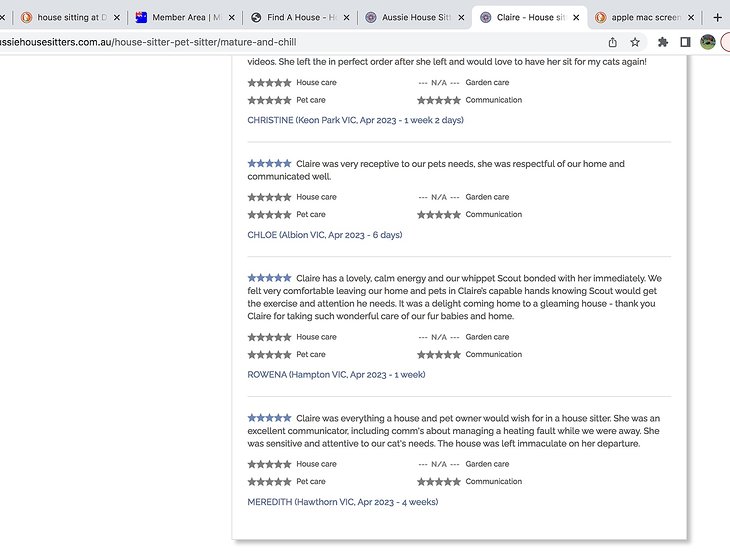
Task: Open reviewer CHRISTINE (Keon Park VIC) link
Action: point(355,120)
